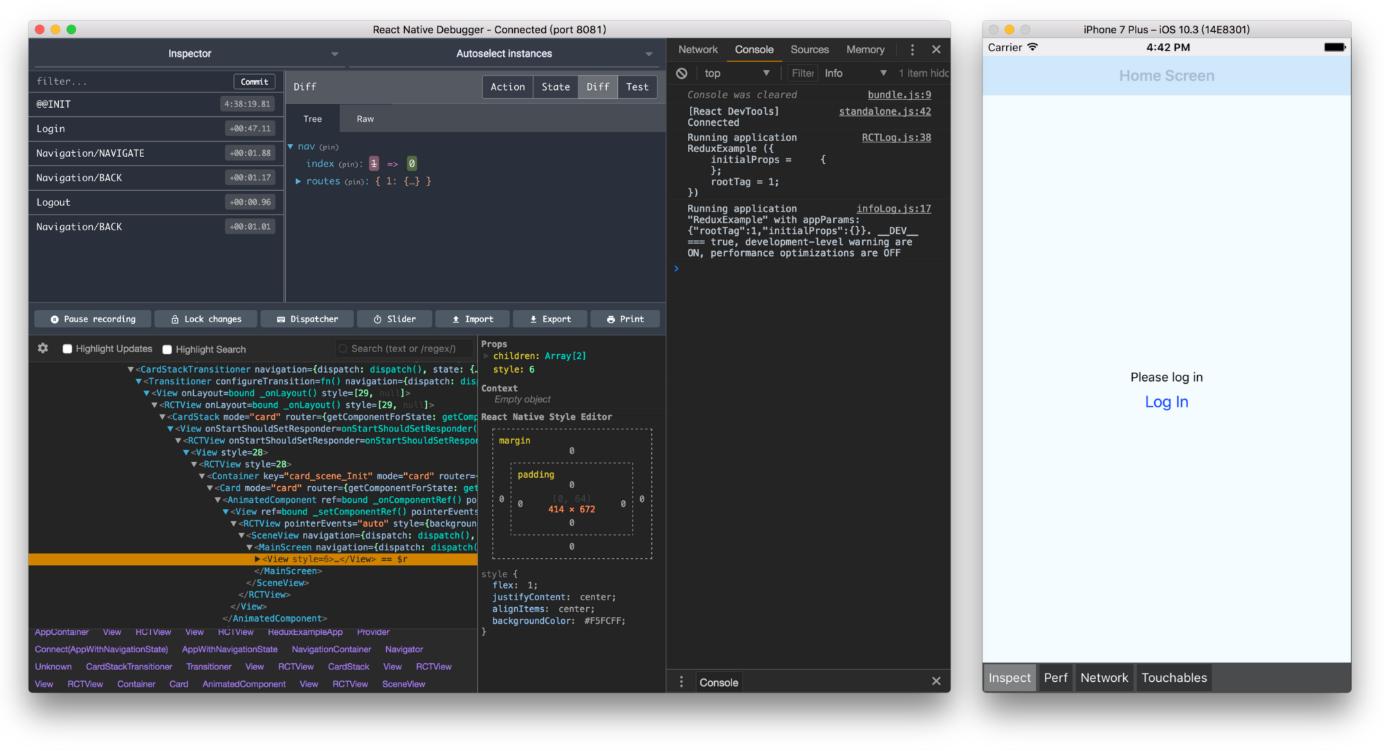Click the Print button
1384x751 pixels.
point(625,319)
